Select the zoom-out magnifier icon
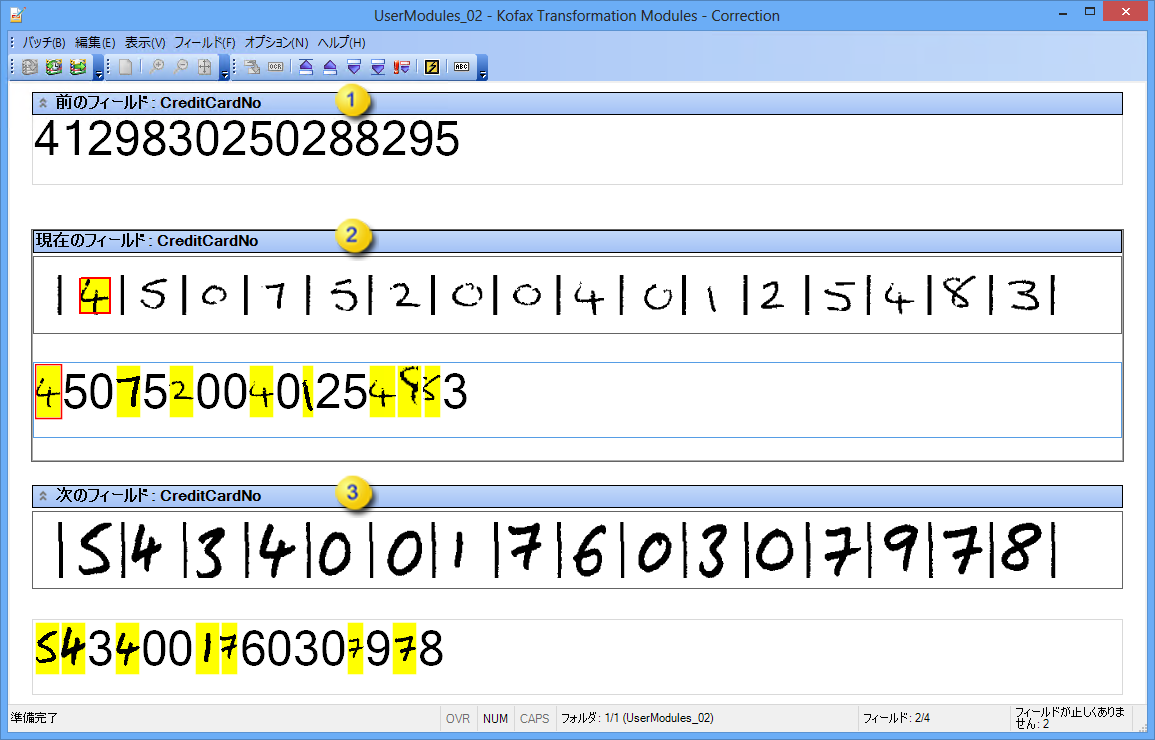Viewport: 1155px width, 740px height. point(182,67)
